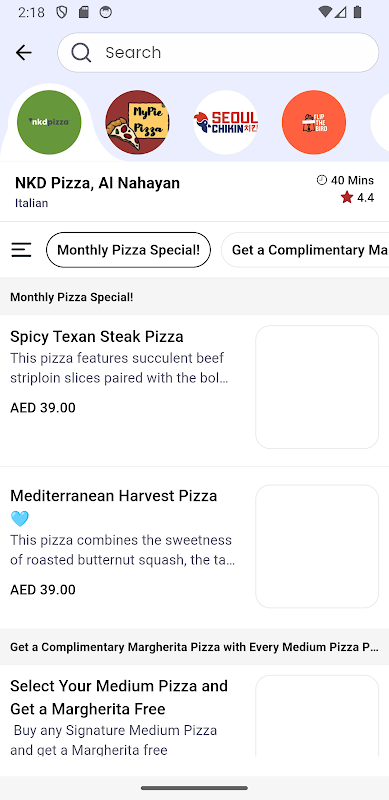Tap the back arrow icon
The width and height of the screenshot is (389, 800).
23,52
